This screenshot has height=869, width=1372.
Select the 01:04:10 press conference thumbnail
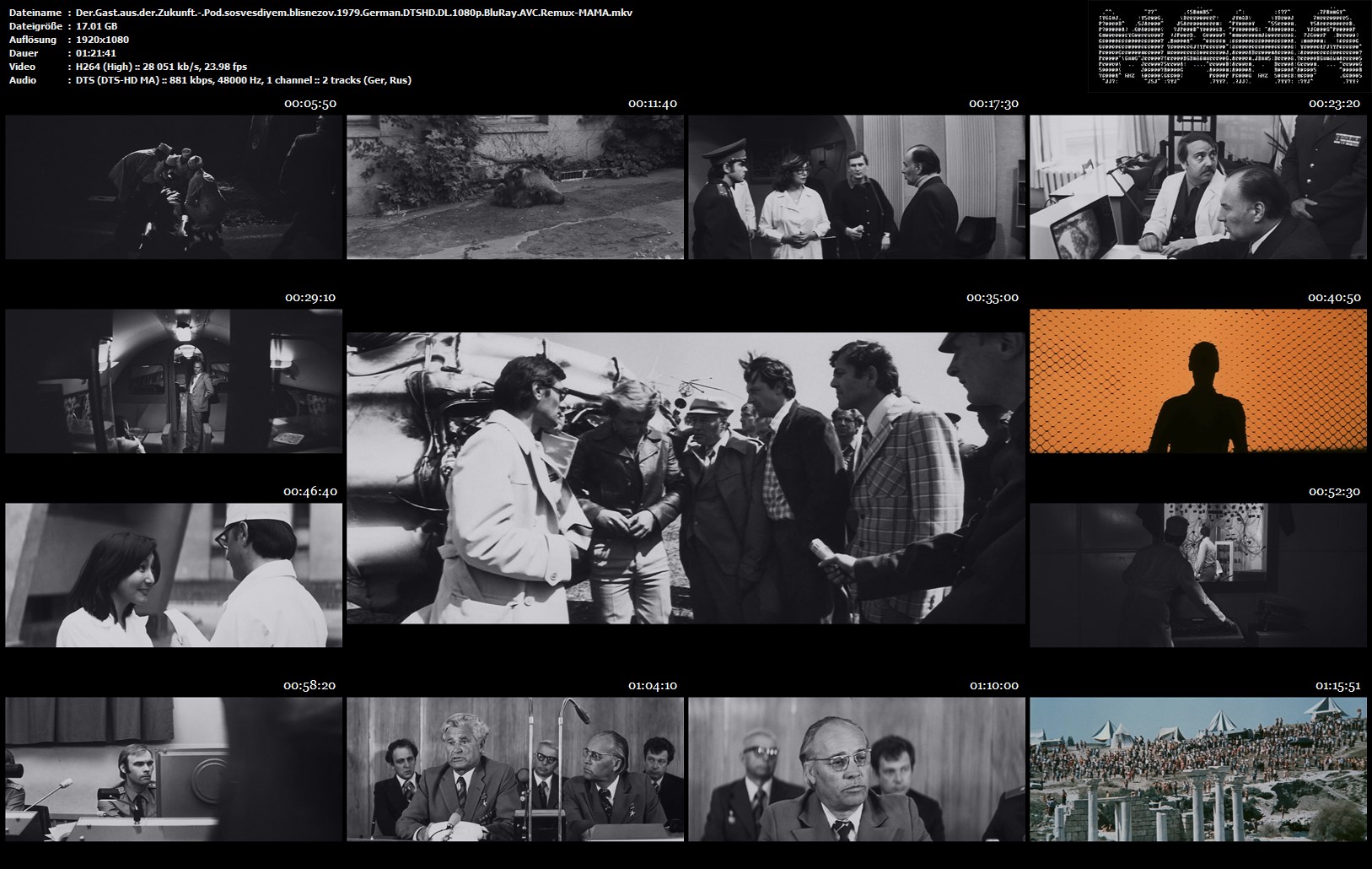click(514, 769)
